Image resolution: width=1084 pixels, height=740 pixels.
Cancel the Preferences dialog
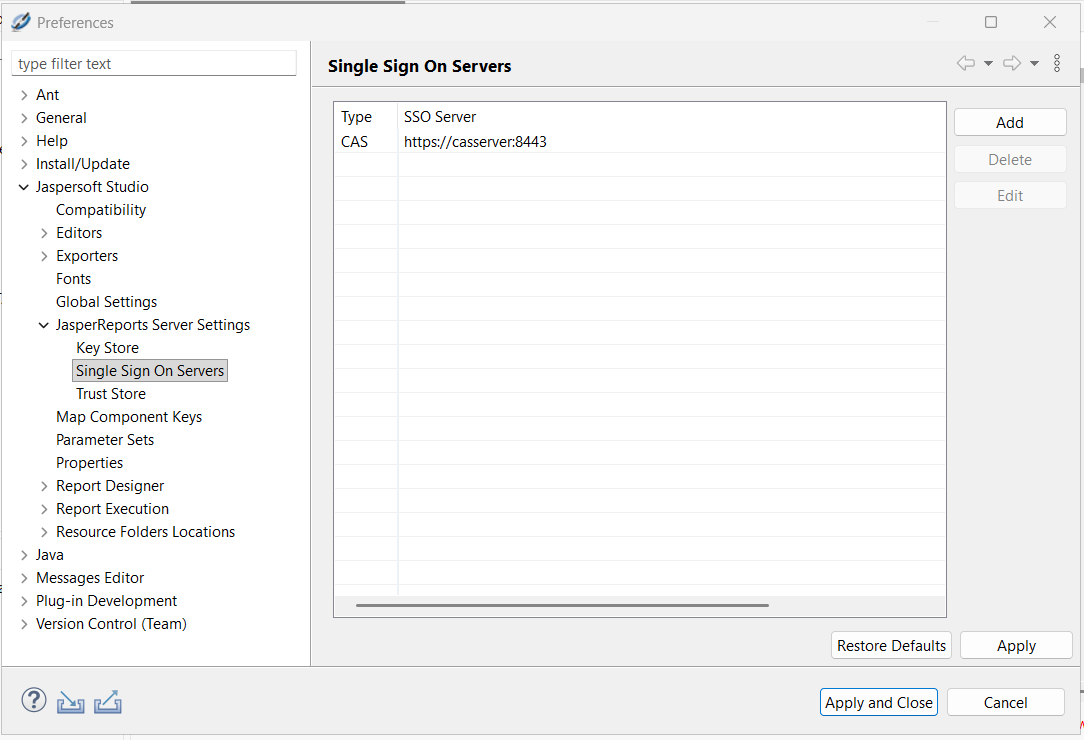tap(1006, 702)
